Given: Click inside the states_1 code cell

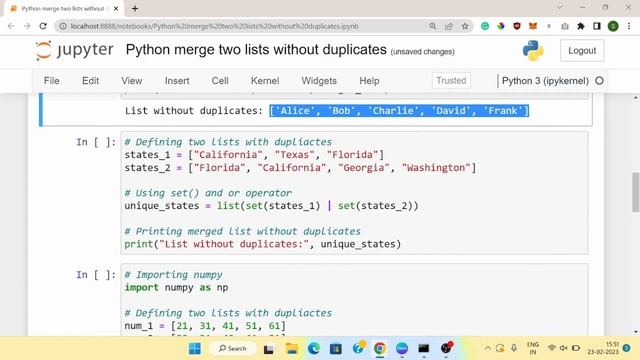Looking at the screenshot, I should (x=354, y=193).
